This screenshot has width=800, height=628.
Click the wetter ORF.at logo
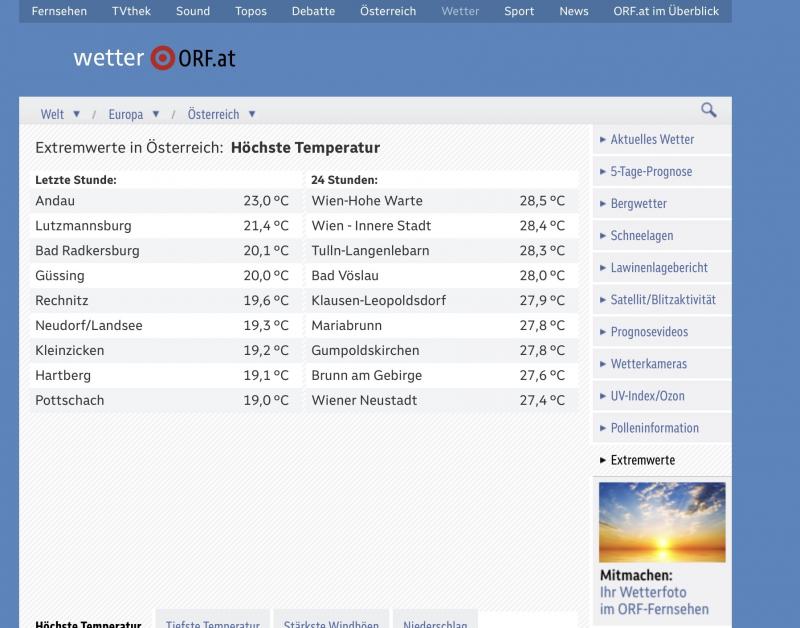[x=154, y=58]
